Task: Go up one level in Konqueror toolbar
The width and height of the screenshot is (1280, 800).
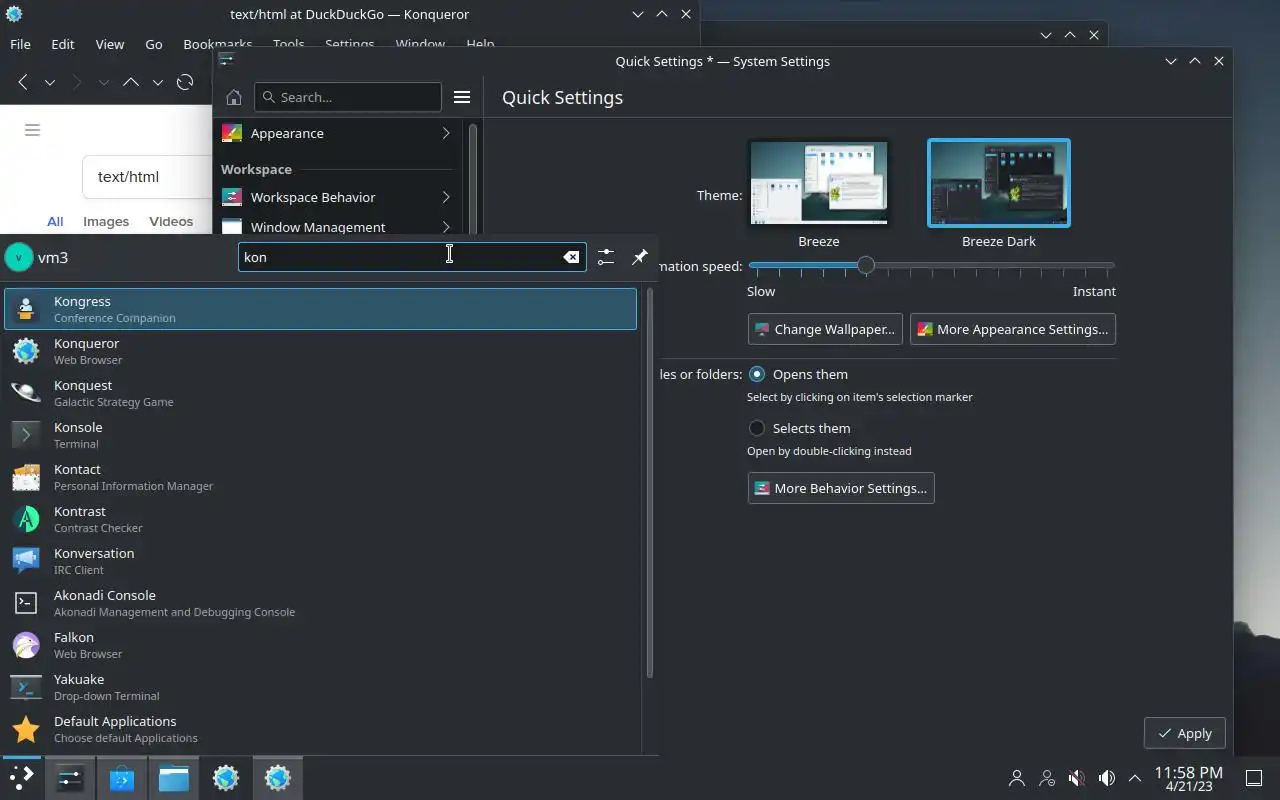Action: click(x=131, y=82)
